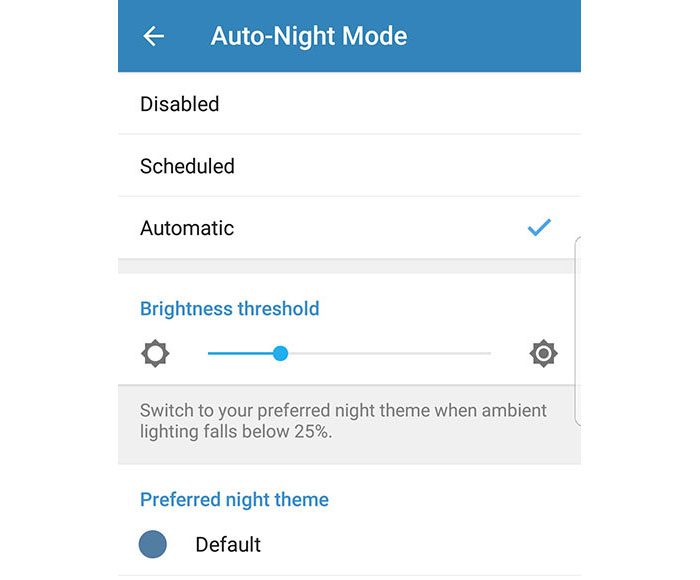The width and height of the screenshot is (700, 580).
Task: Click the filled blue part of brightness slider
Action: [242, 353]
